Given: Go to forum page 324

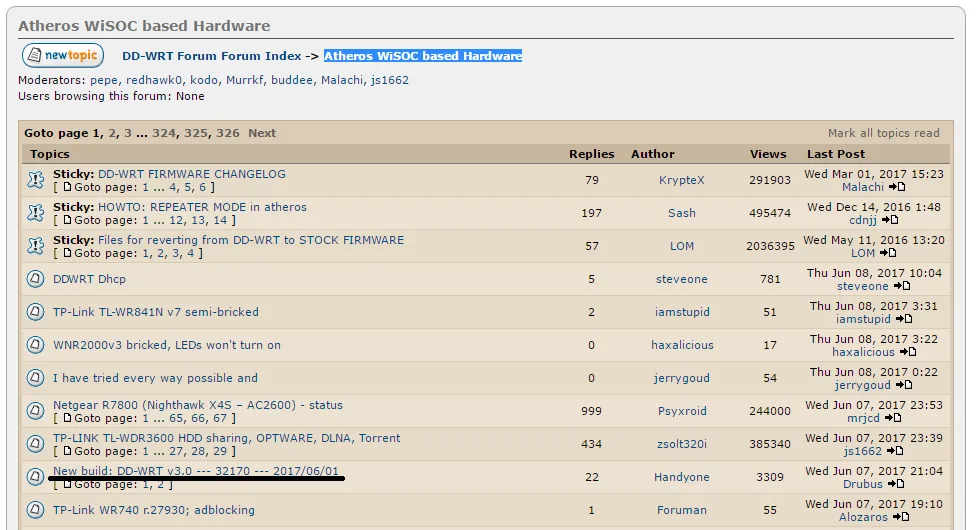Looking at the screenshot, I should pos(164,133).
